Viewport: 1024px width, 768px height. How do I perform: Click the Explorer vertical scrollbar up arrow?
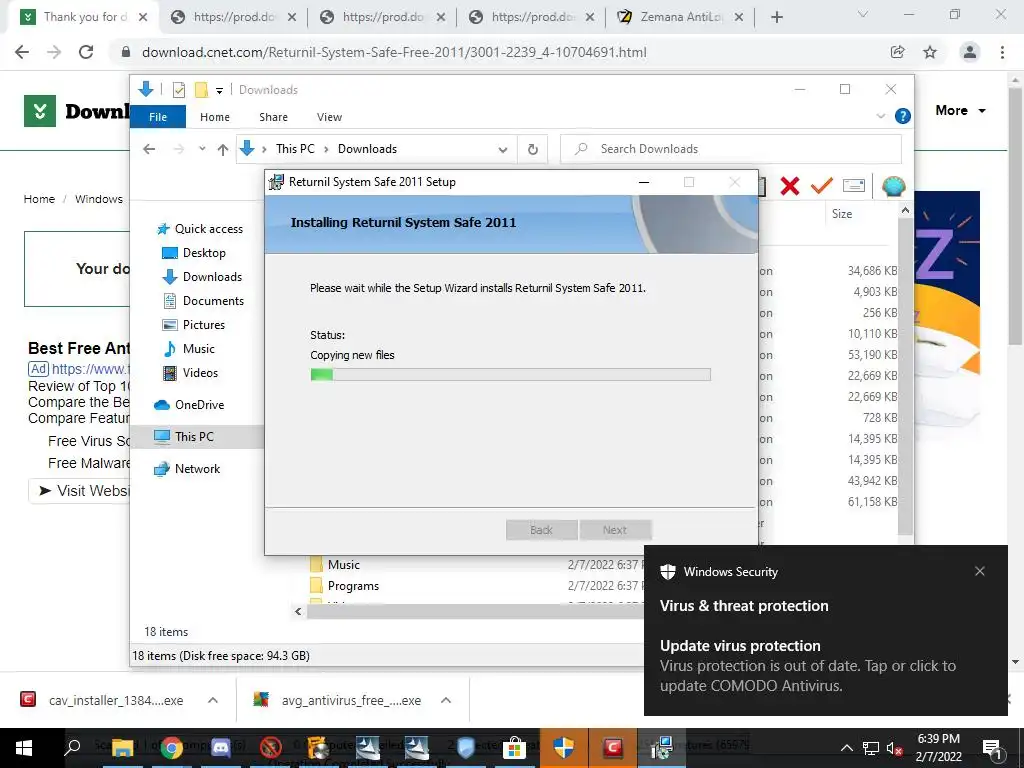905,210
